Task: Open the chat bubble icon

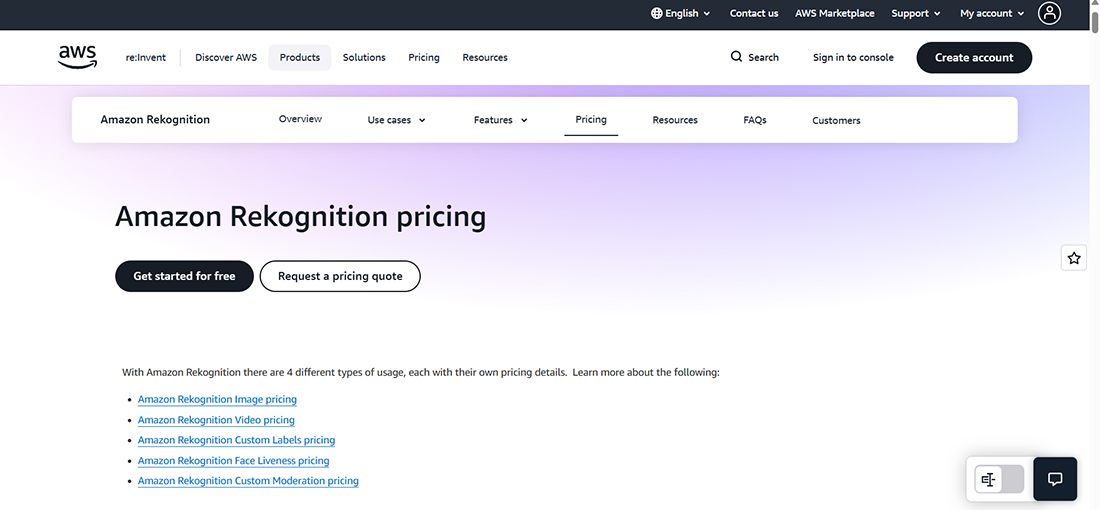Action: [x=1055, y=479]
